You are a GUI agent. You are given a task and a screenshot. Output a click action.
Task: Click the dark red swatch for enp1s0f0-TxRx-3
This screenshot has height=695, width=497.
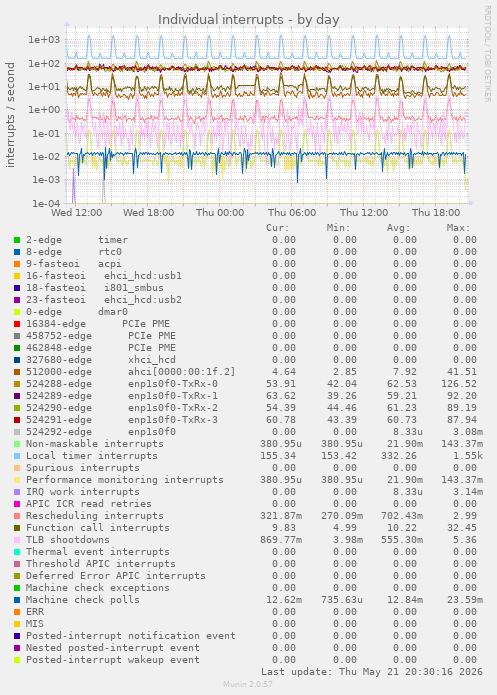17,420
